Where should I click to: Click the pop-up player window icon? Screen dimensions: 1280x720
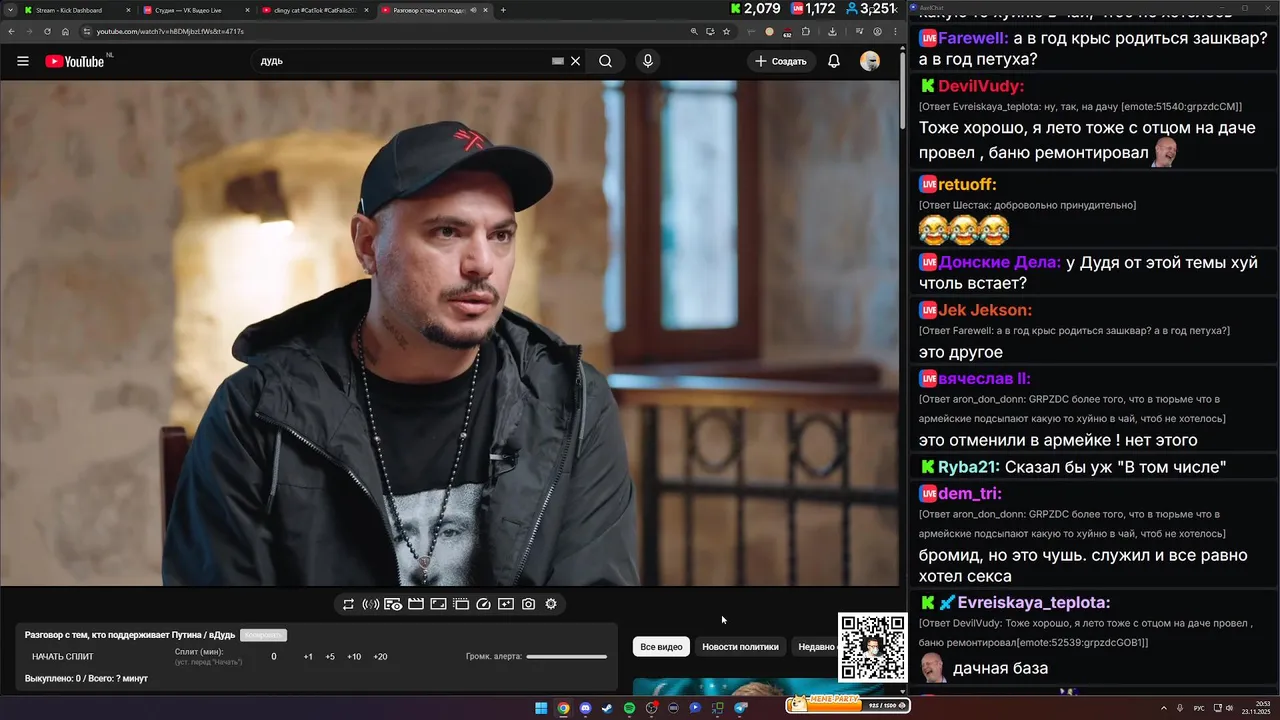coord(461,604)
